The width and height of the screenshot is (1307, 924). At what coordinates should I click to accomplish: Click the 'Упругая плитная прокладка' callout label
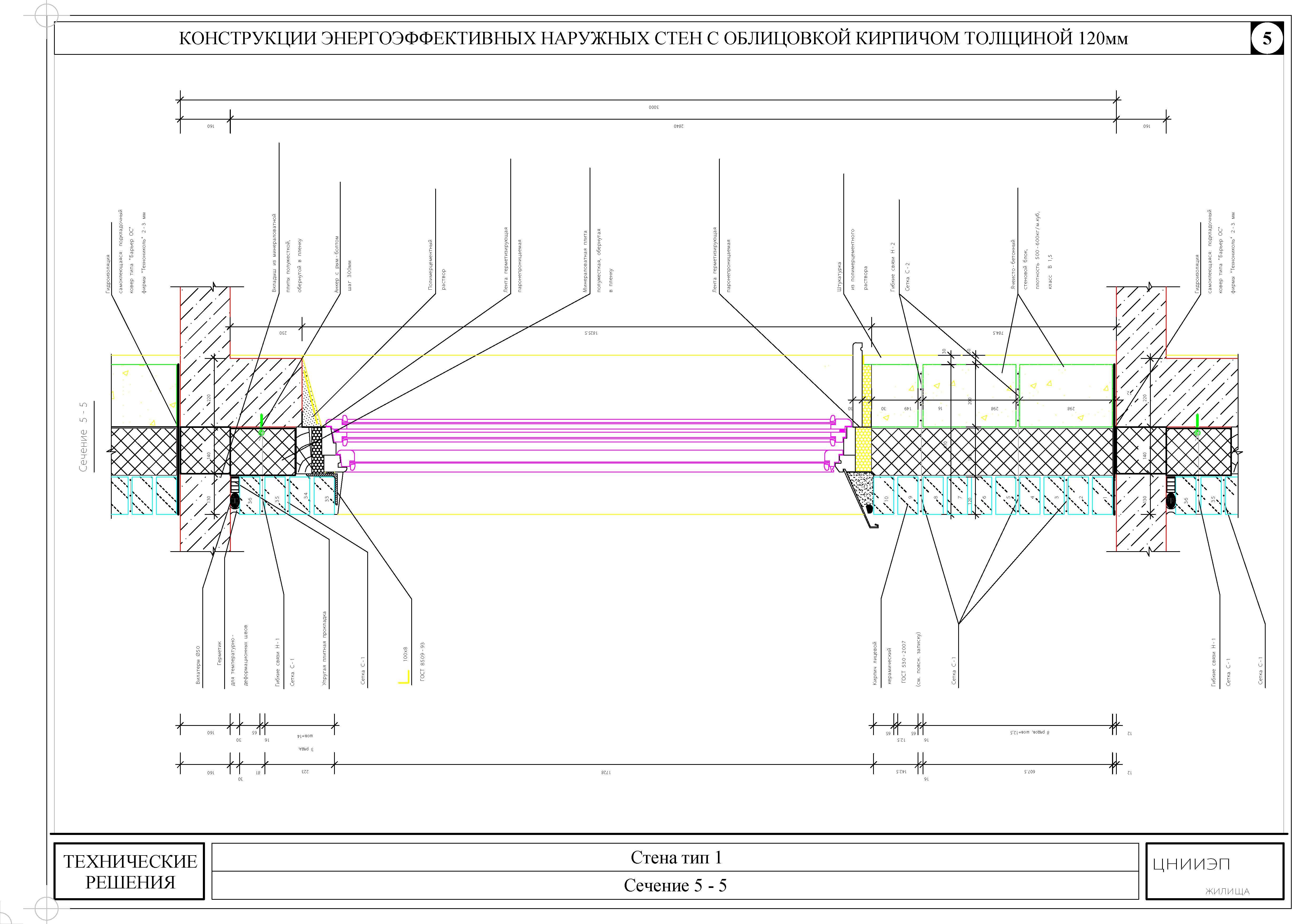(x=325, y=648)
